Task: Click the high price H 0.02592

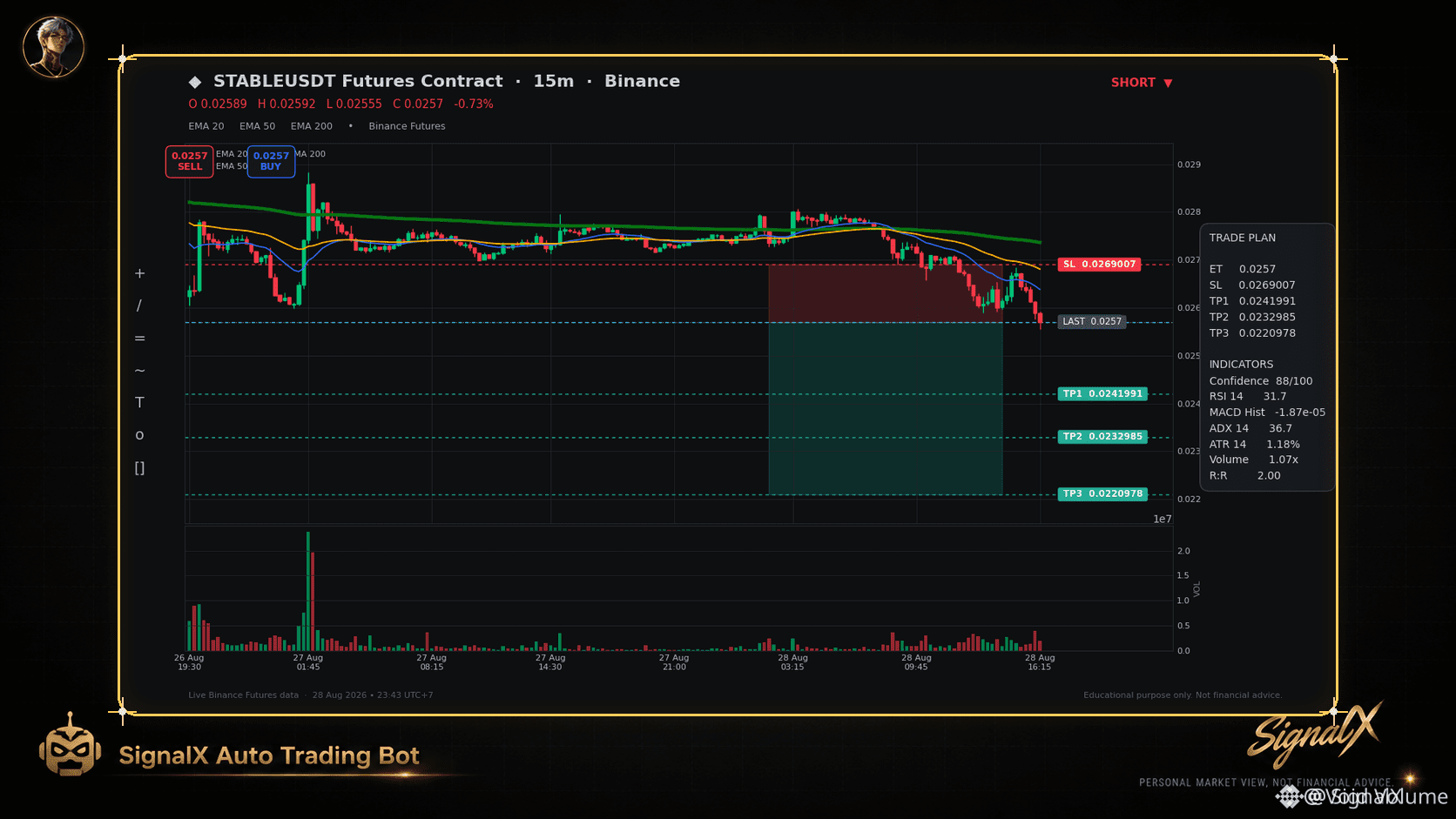Action: (x=286, y=104)
